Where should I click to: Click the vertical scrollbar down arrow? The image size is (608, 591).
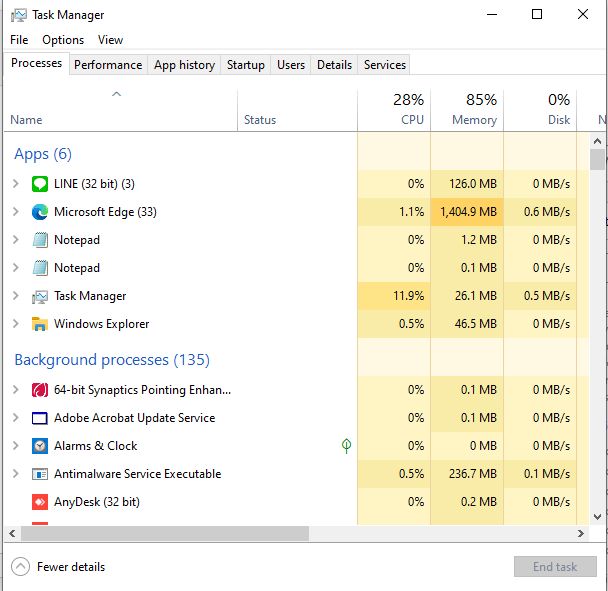tap(597, 517)
